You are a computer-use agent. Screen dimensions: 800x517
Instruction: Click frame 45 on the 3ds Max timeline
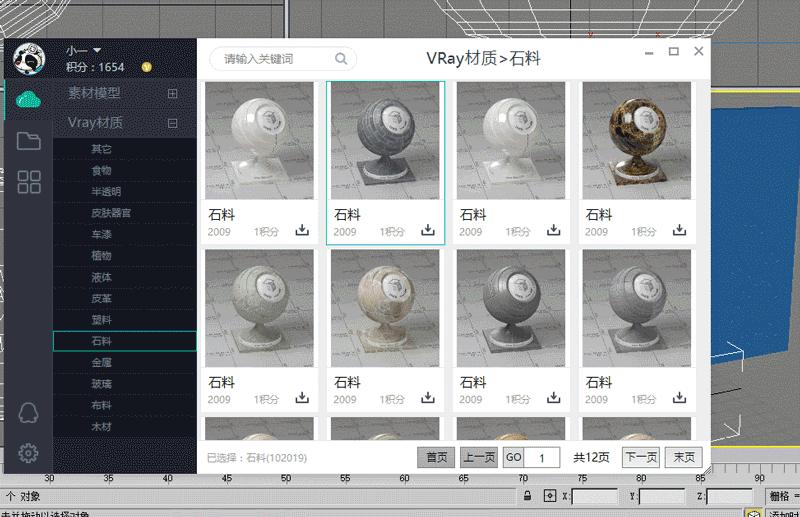point(227,478)
